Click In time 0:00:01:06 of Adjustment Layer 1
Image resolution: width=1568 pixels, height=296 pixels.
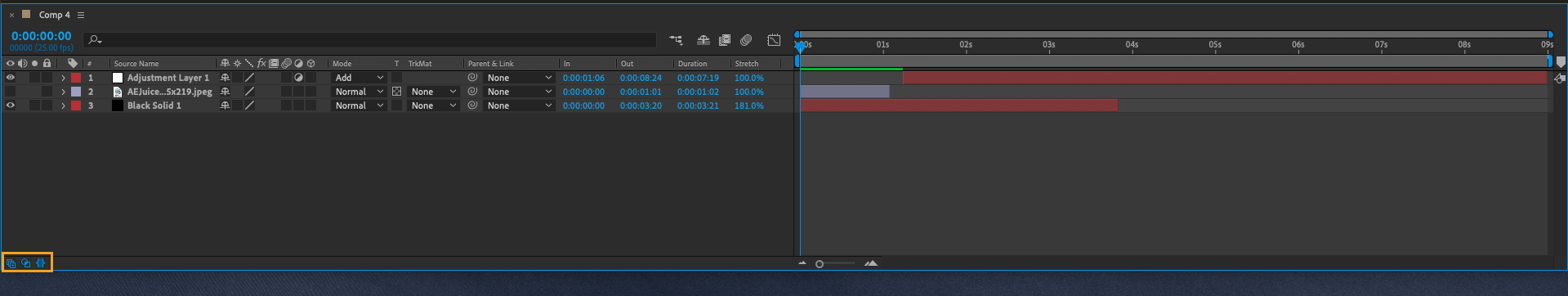583,78
